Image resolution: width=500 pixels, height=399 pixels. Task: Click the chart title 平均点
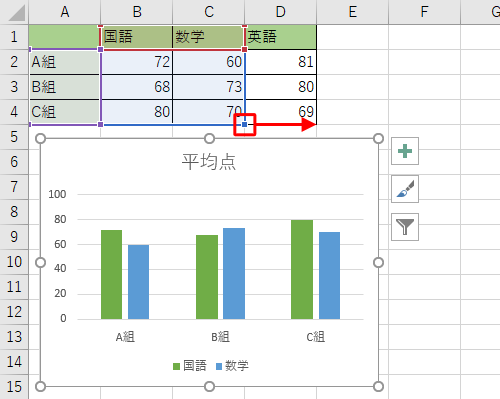[209, 162]
